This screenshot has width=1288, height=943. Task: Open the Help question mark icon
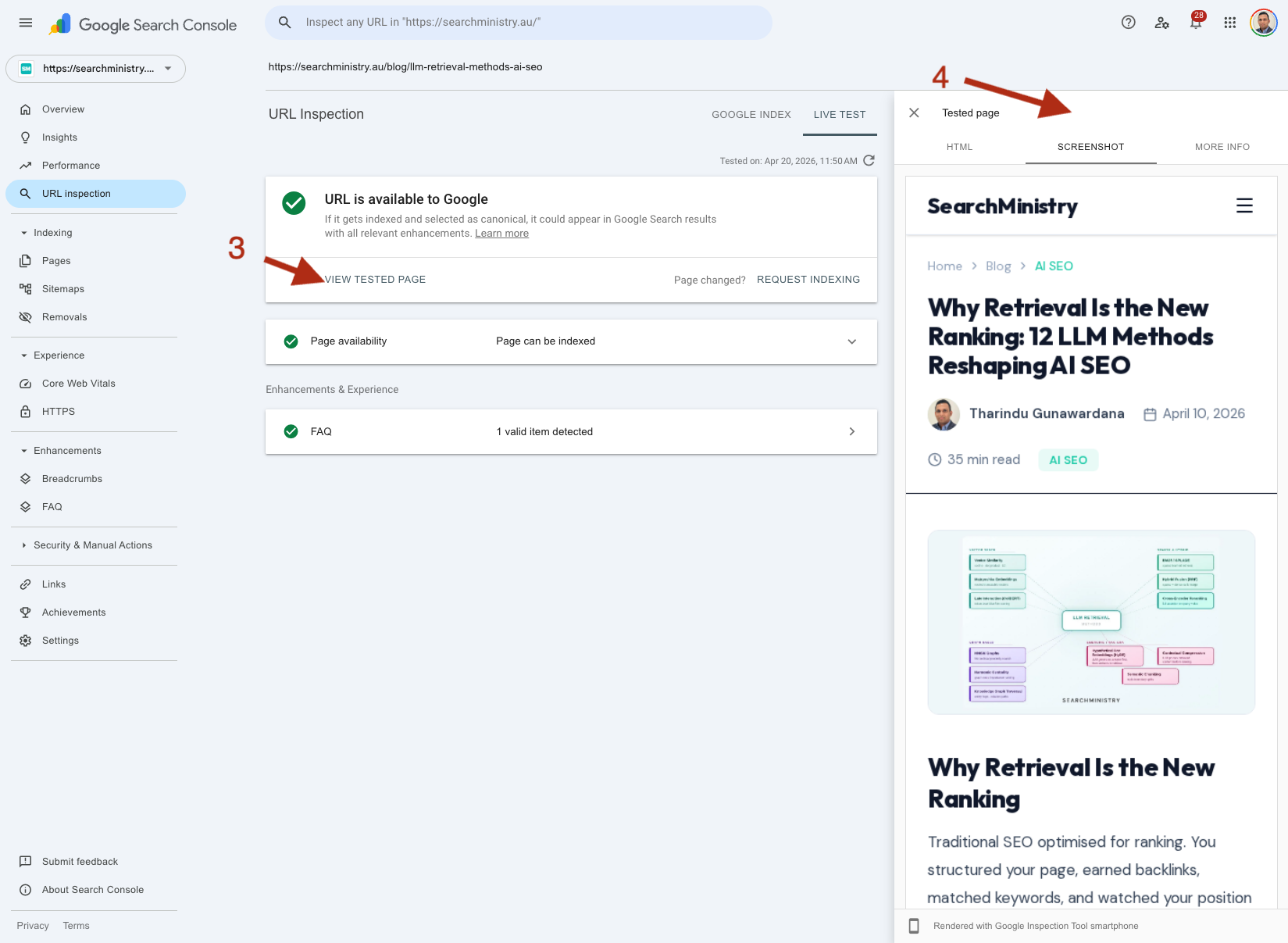[1128, 23]
